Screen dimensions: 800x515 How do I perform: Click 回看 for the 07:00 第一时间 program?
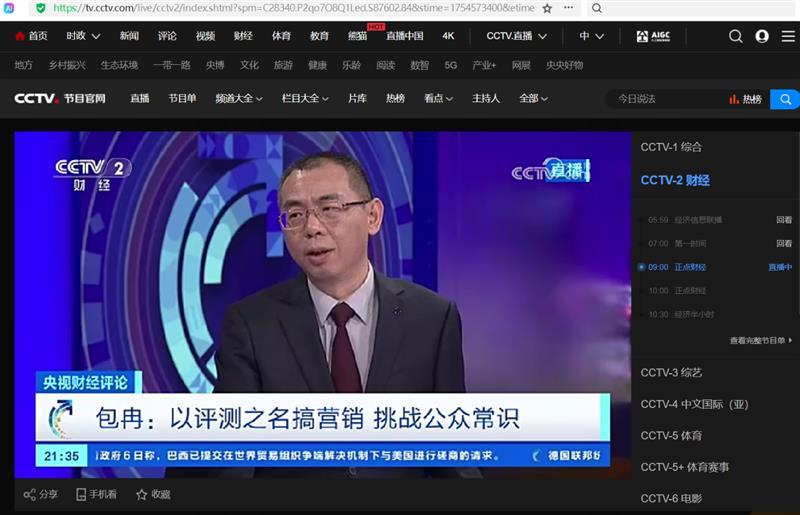point(784,243)
